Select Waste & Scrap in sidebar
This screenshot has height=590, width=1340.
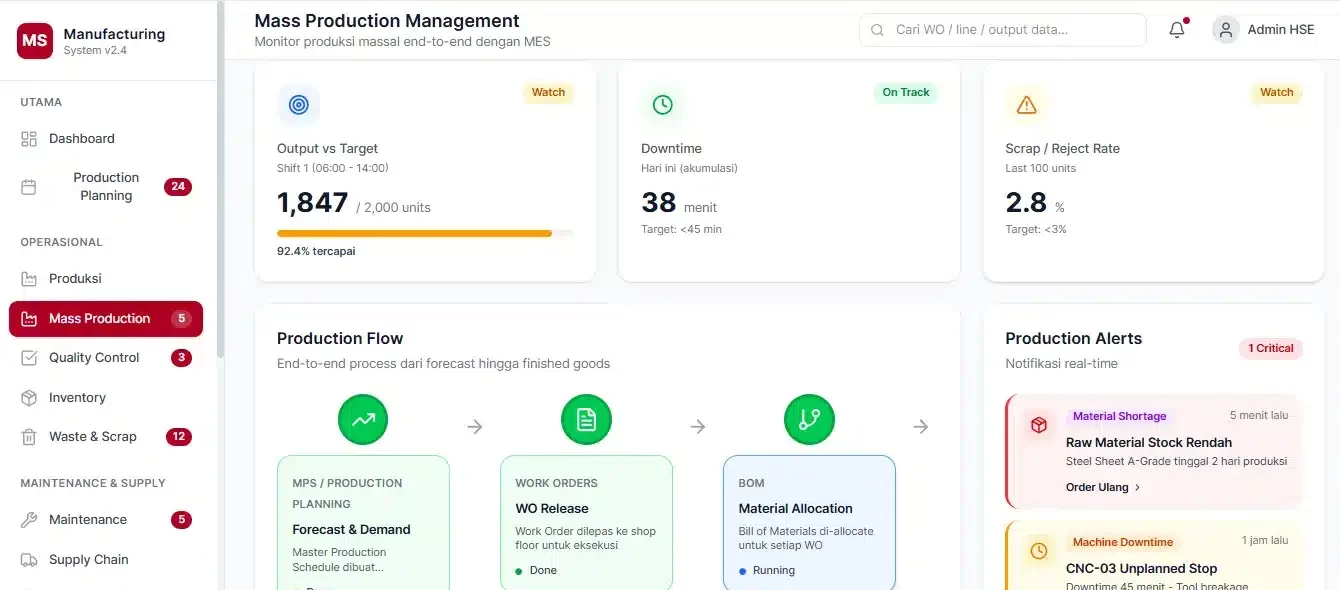[x=92, y=437]
